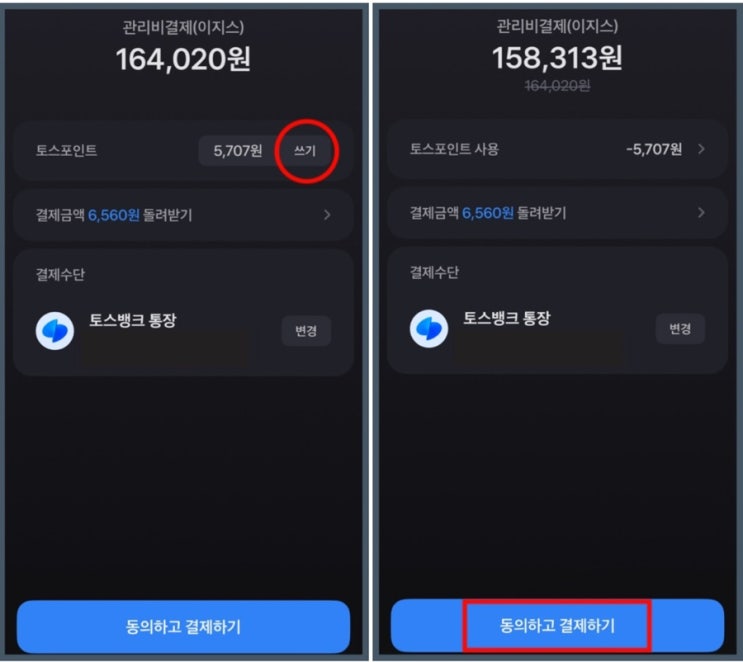Screen dimensions: 743x662
Task: Click the Toss Bank logo icon in the left screen
Action: pos(55,331)
